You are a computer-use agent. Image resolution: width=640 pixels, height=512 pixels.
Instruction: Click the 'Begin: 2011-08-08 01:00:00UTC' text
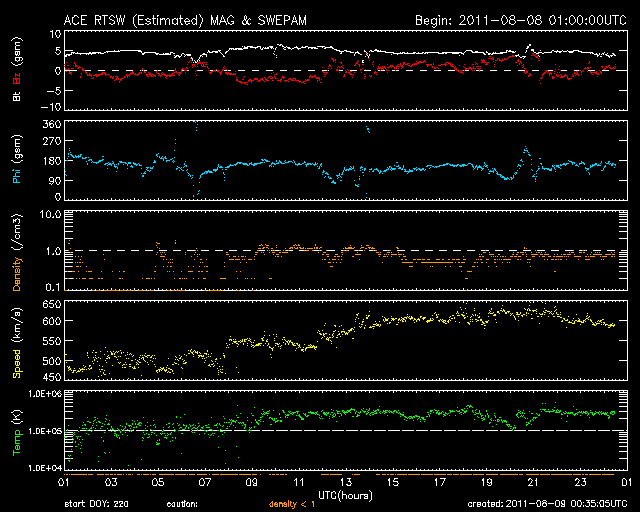click(521, 20)
